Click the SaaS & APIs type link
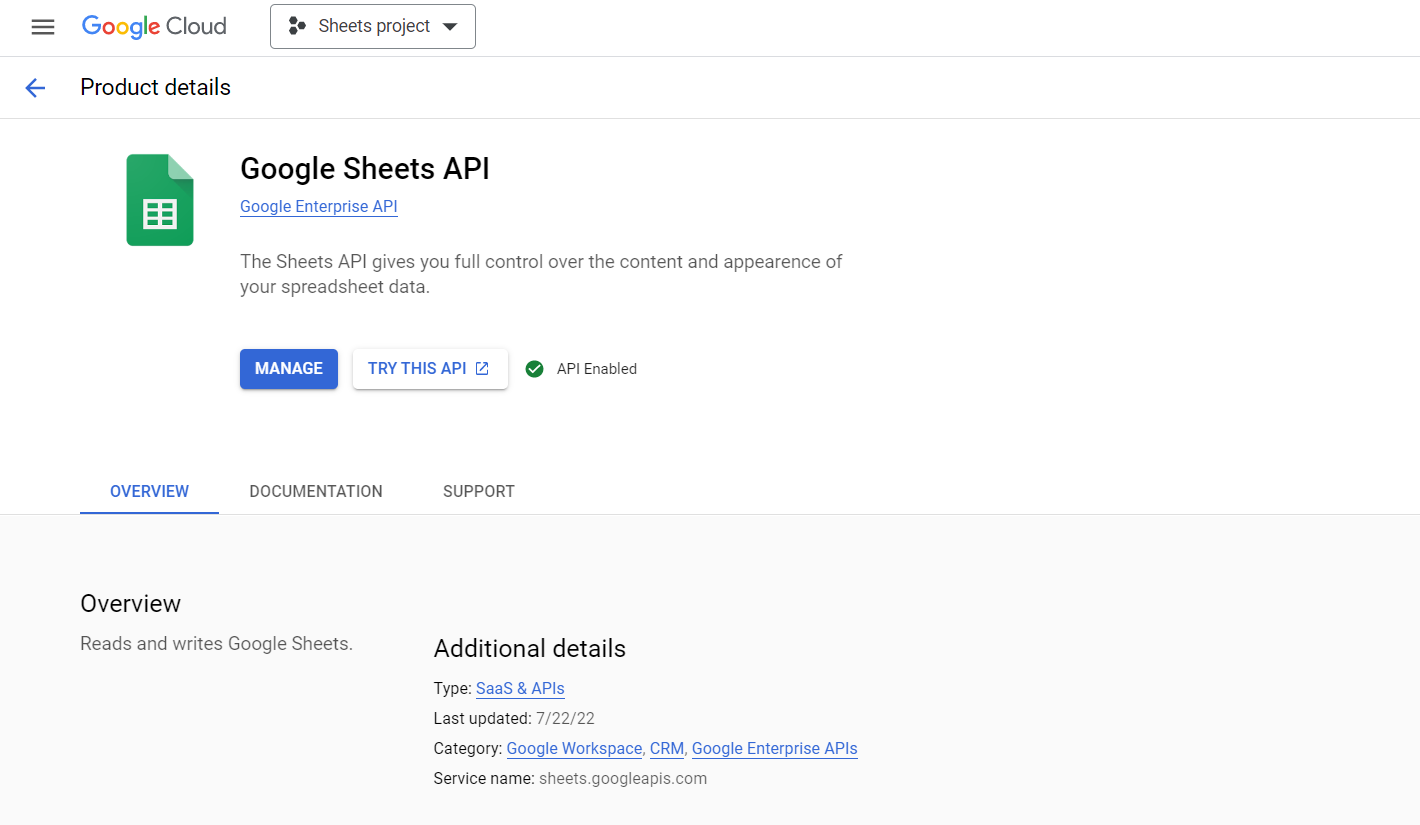The image size is (1420, 825). coord(520,688)
